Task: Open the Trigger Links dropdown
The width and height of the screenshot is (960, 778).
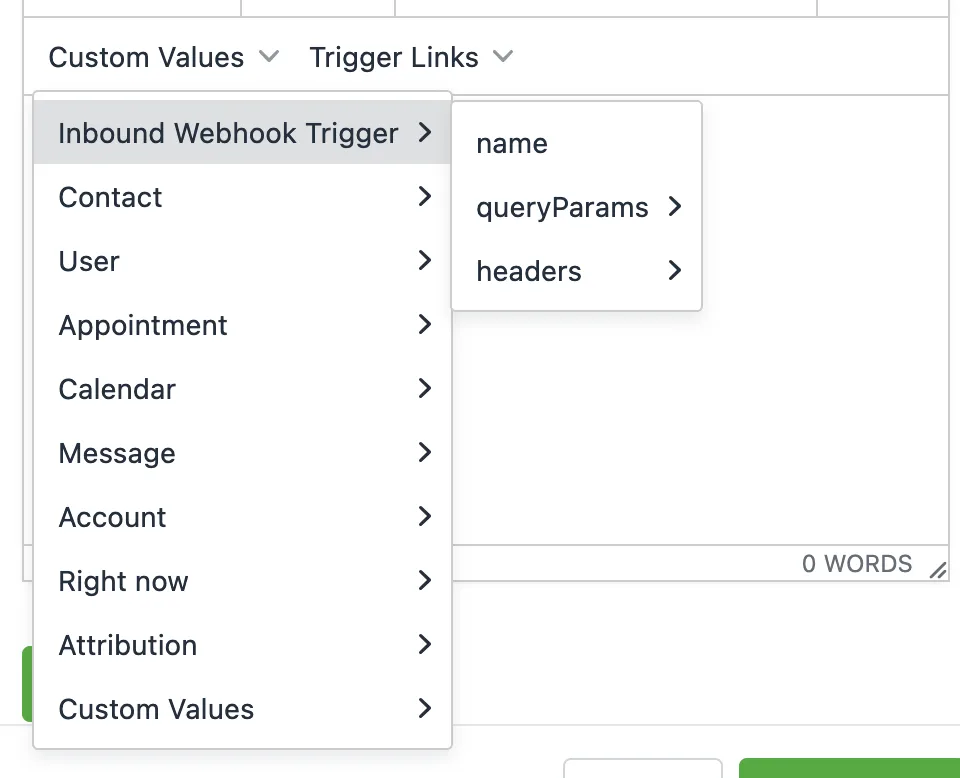Action: point(410,58)
